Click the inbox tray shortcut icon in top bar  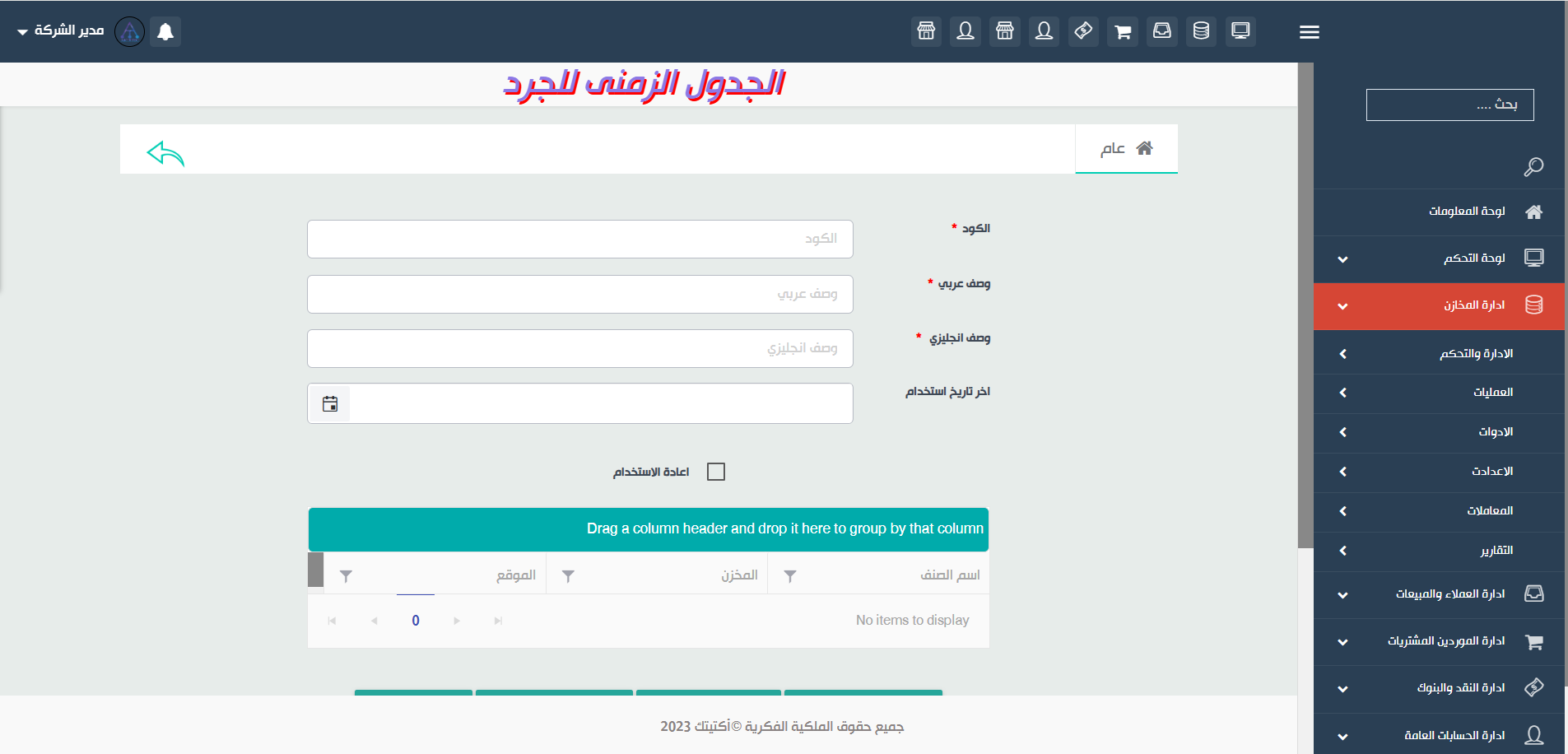1161,31
